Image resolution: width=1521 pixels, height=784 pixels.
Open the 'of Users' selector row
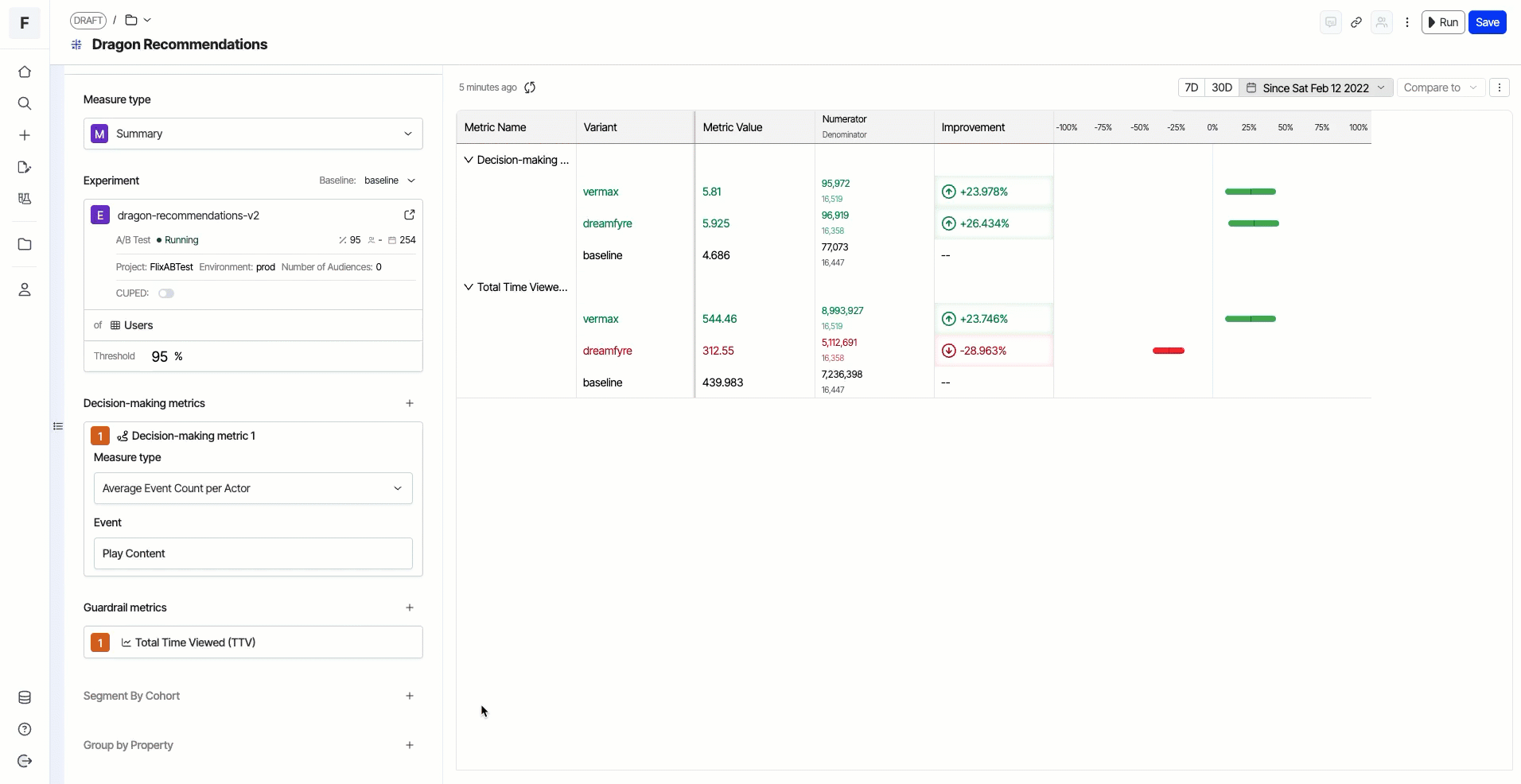253,325
